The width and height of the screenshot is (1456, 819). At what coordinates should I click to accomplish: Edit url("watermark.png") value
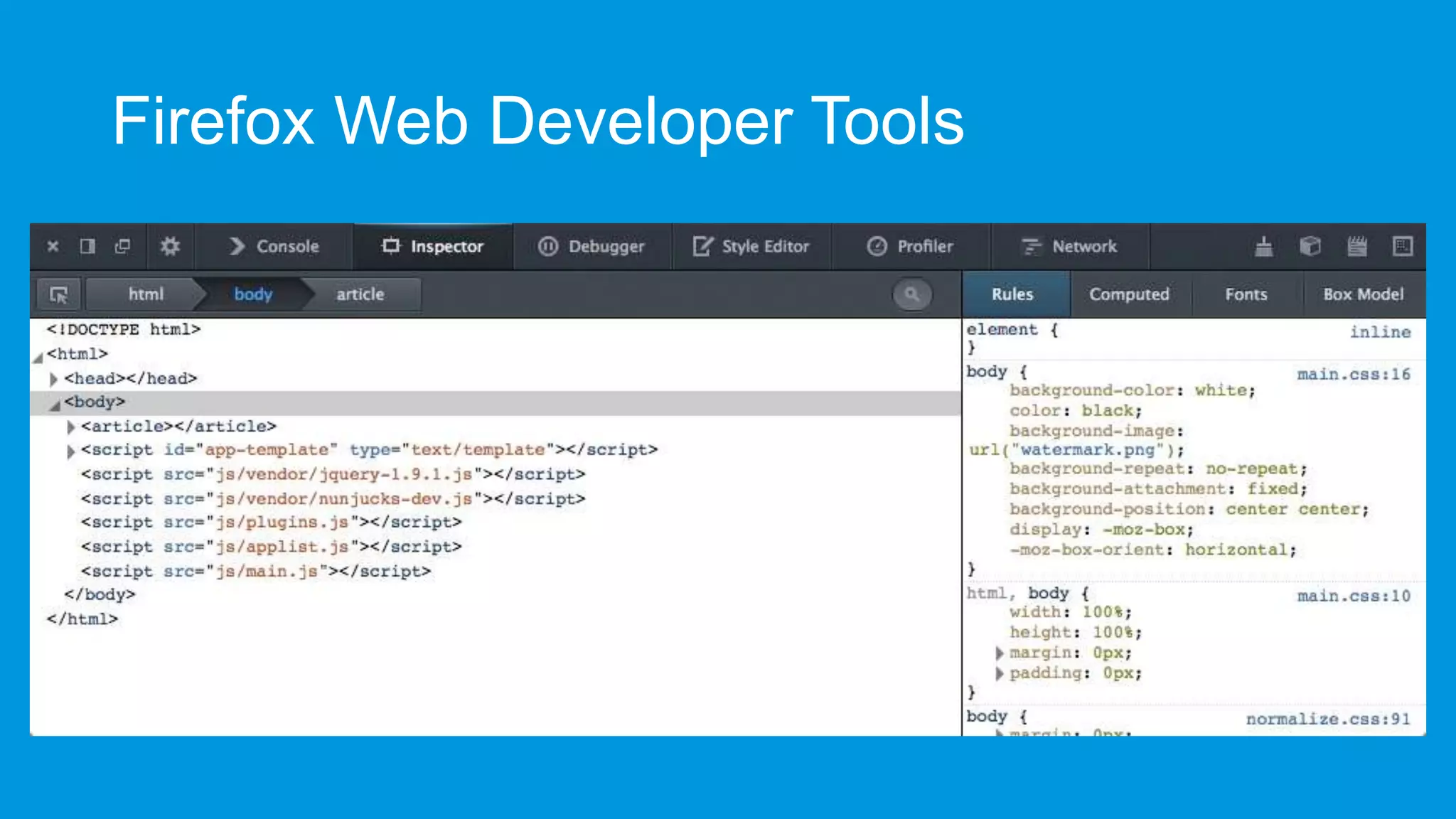[x=1071, y=450]
